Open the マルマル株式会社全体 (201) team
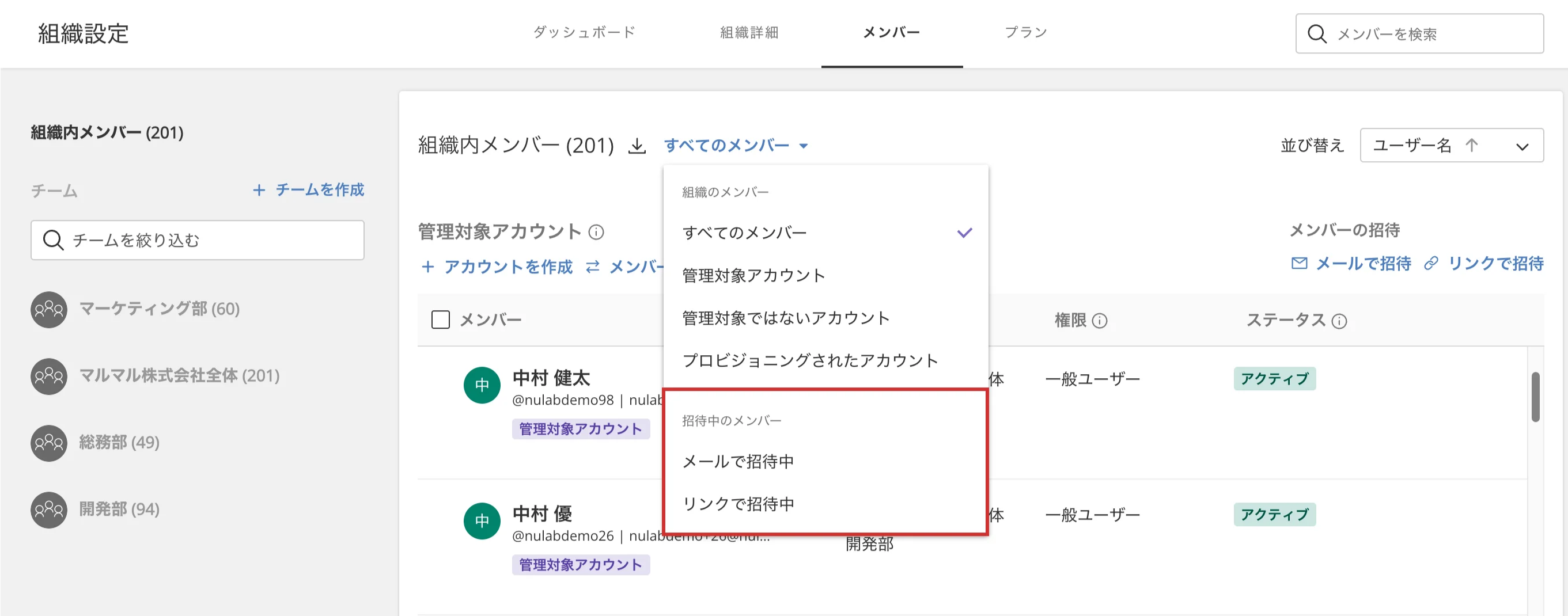The image size is (1568, 616). point(180,377)
